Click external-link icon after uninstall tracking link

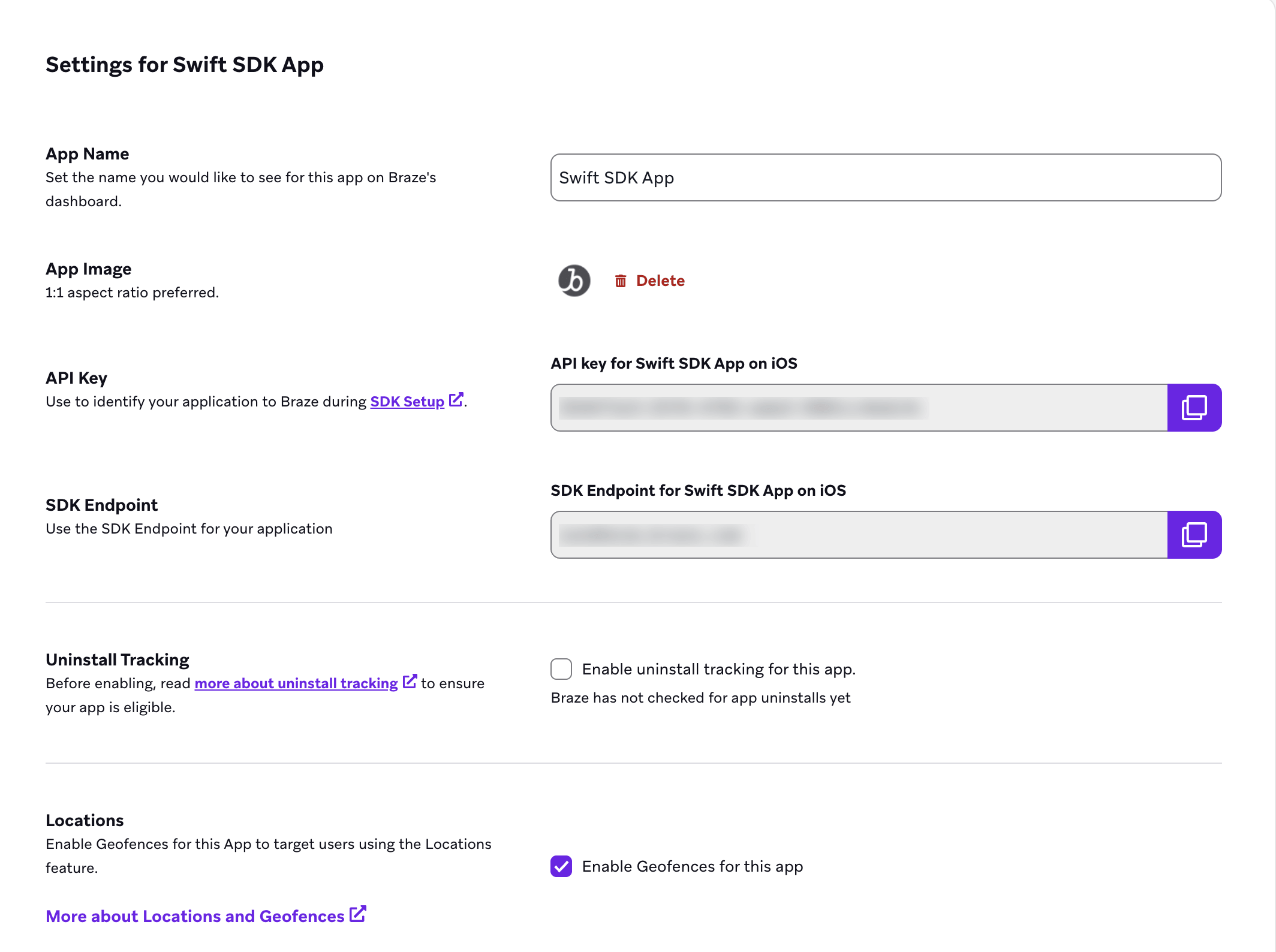pyautogui.click(x=410, y=681)
